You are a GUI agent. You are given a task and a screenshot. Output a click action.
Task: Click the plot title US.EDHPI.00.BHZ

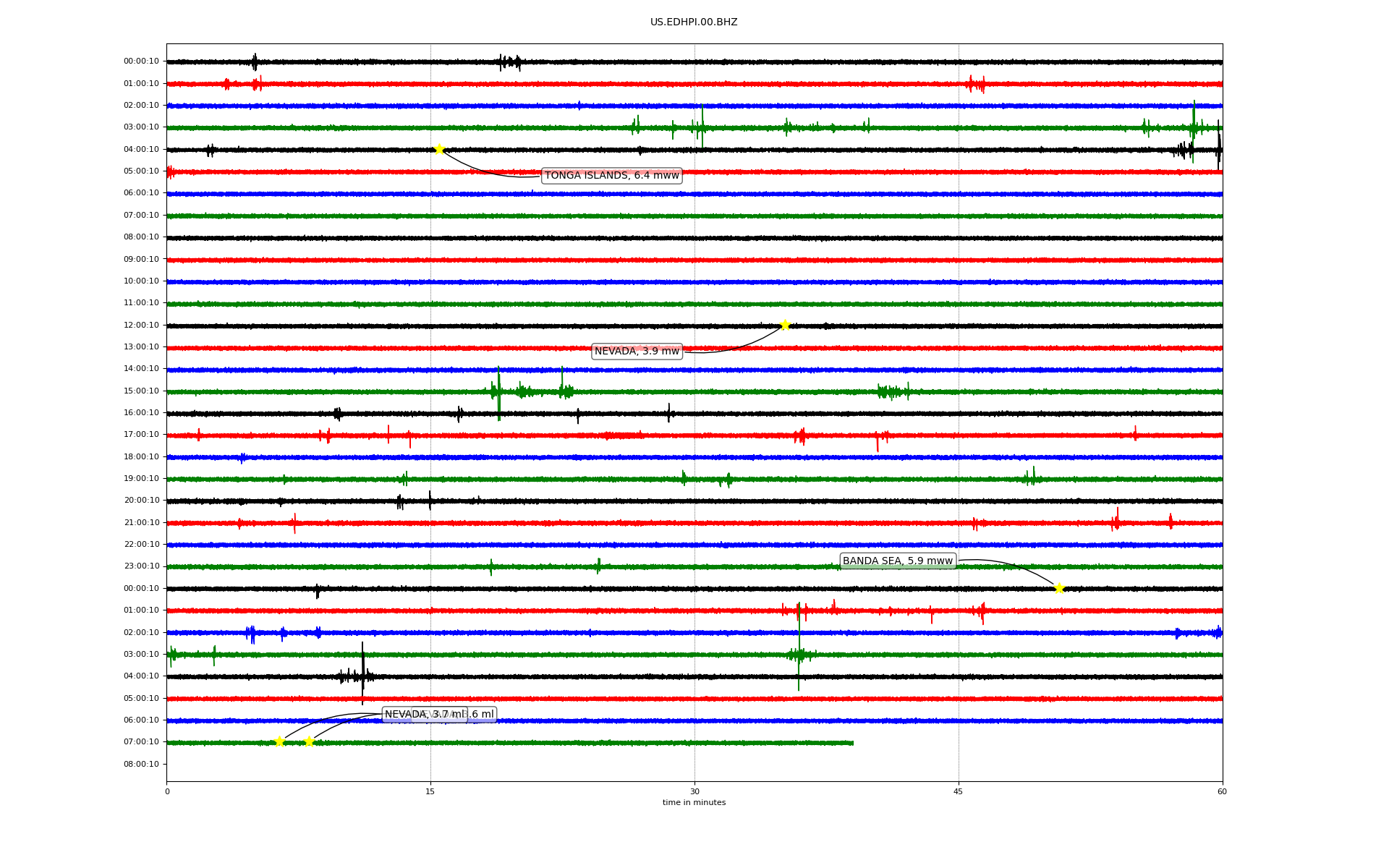pyautogui.click(x=694, y=22)
